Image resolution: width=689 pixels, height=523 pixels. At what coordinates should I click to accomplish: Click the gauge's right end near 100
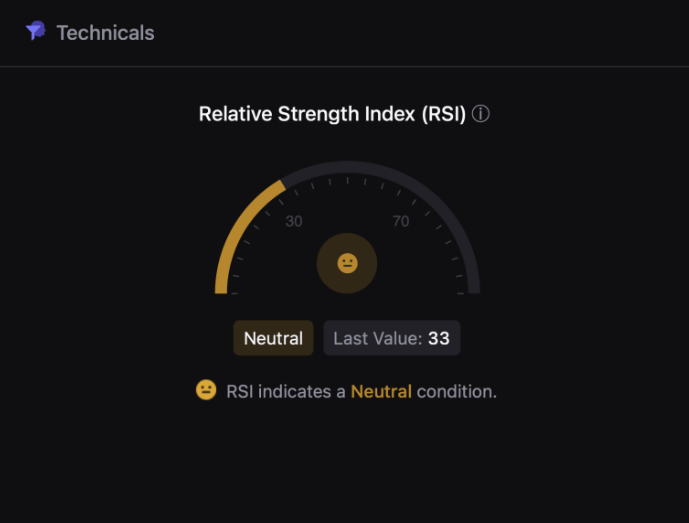point(474,288)
